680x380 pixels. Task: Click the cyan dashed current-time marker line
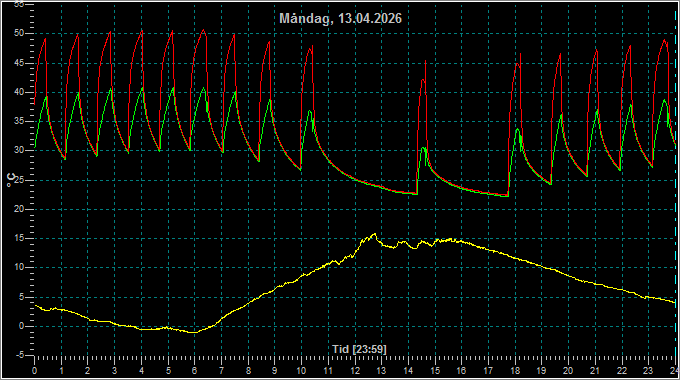(676, 182)
